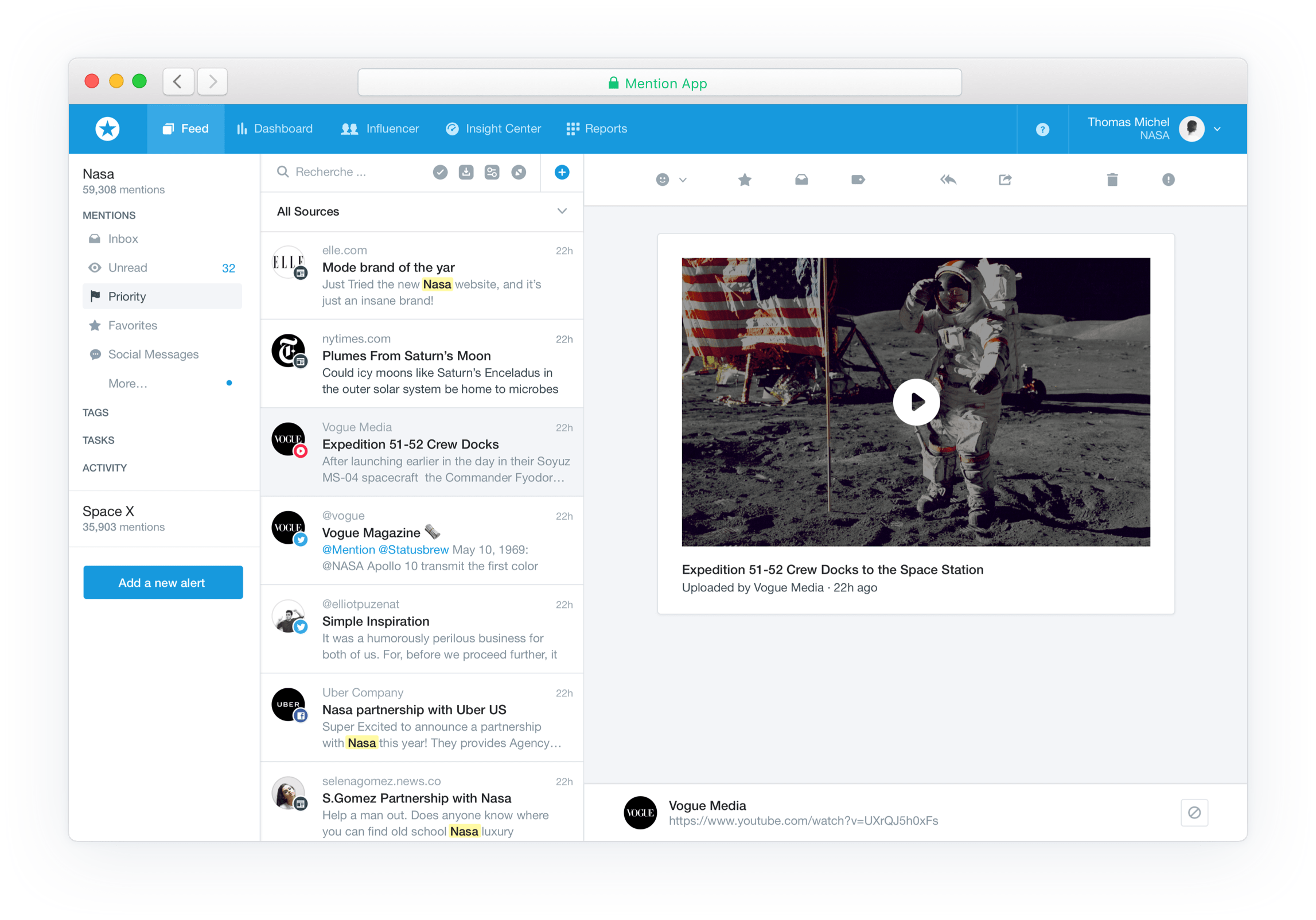1316x920 pixels.
Task: Open the Mode brand of the yar mention
Action: tap(422, 275)
